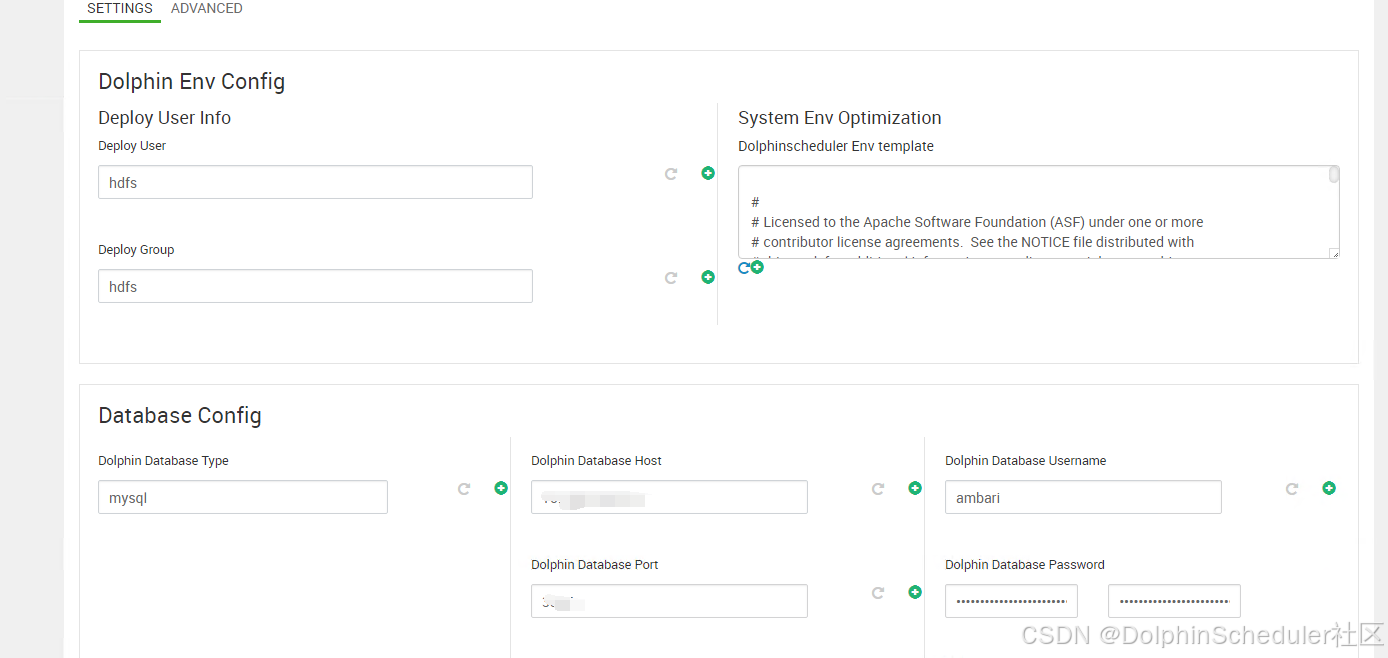This screenshot has height=658, width=1388.
Task: Click the Dolphinscheduler Env template label
Action: [x=836, y=146]
